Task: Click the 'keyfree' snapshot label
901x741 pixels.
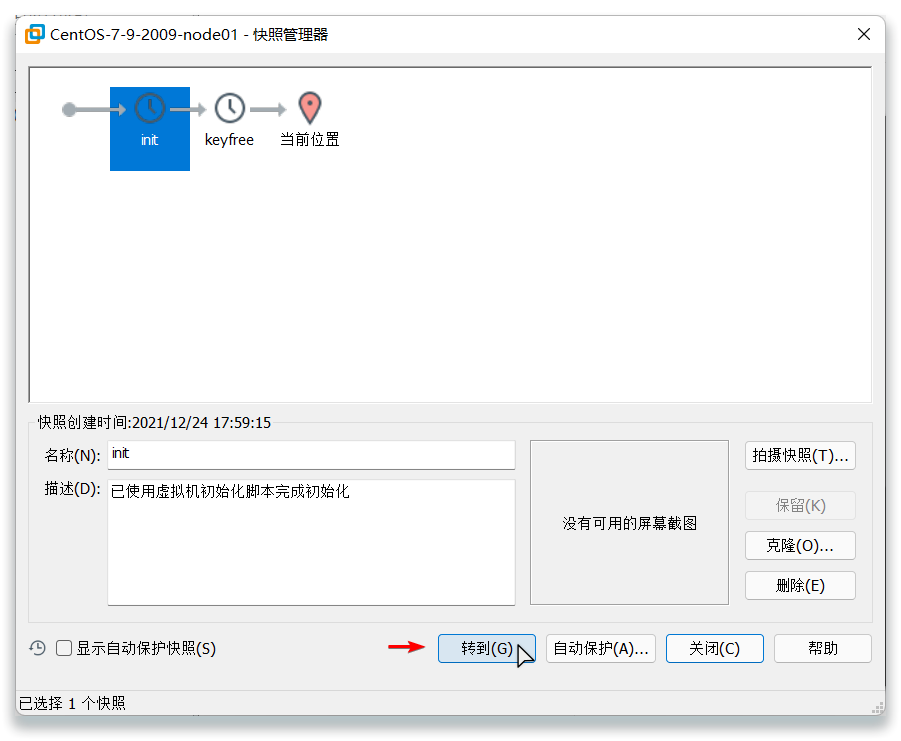Action: (229, 140)
